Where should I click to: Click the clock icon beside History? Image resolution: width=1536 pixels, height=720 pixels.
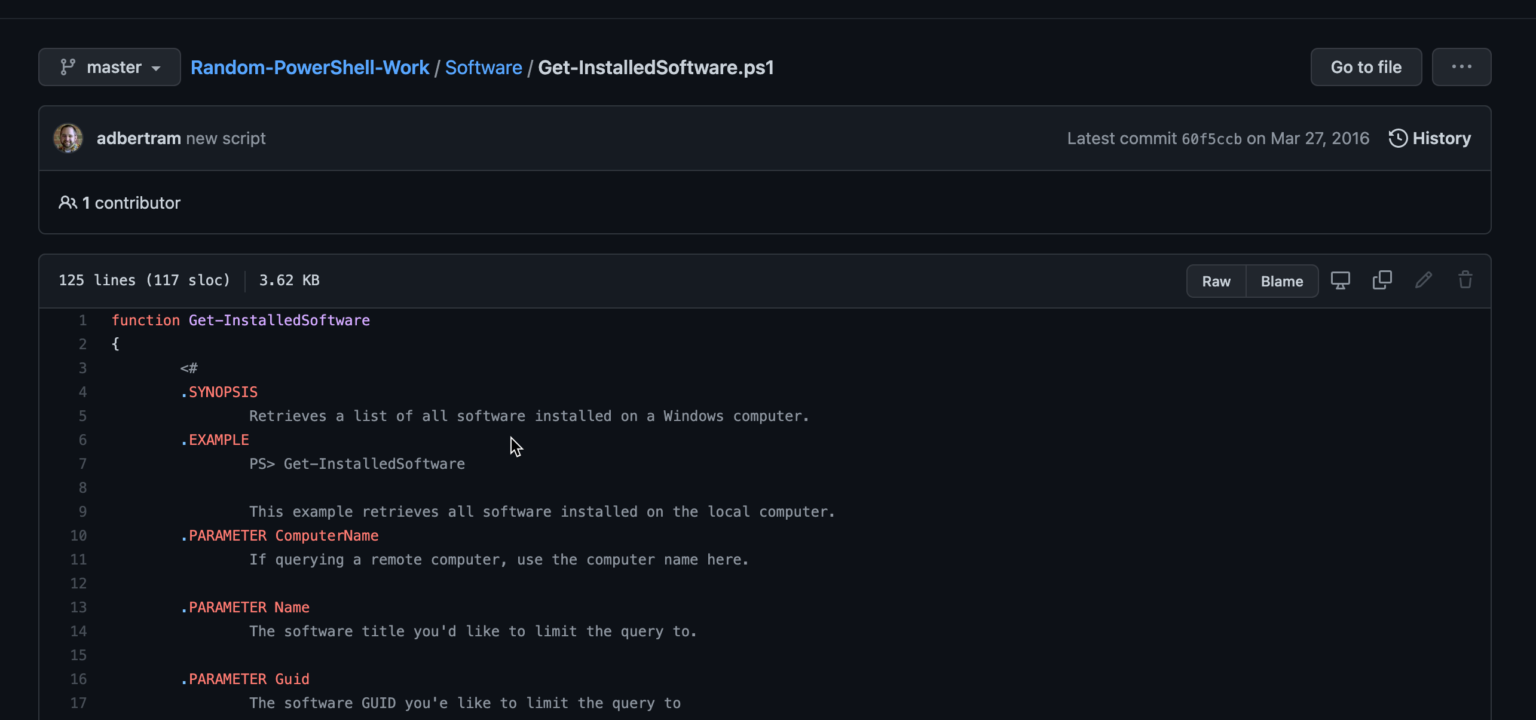click(1397, 138)
